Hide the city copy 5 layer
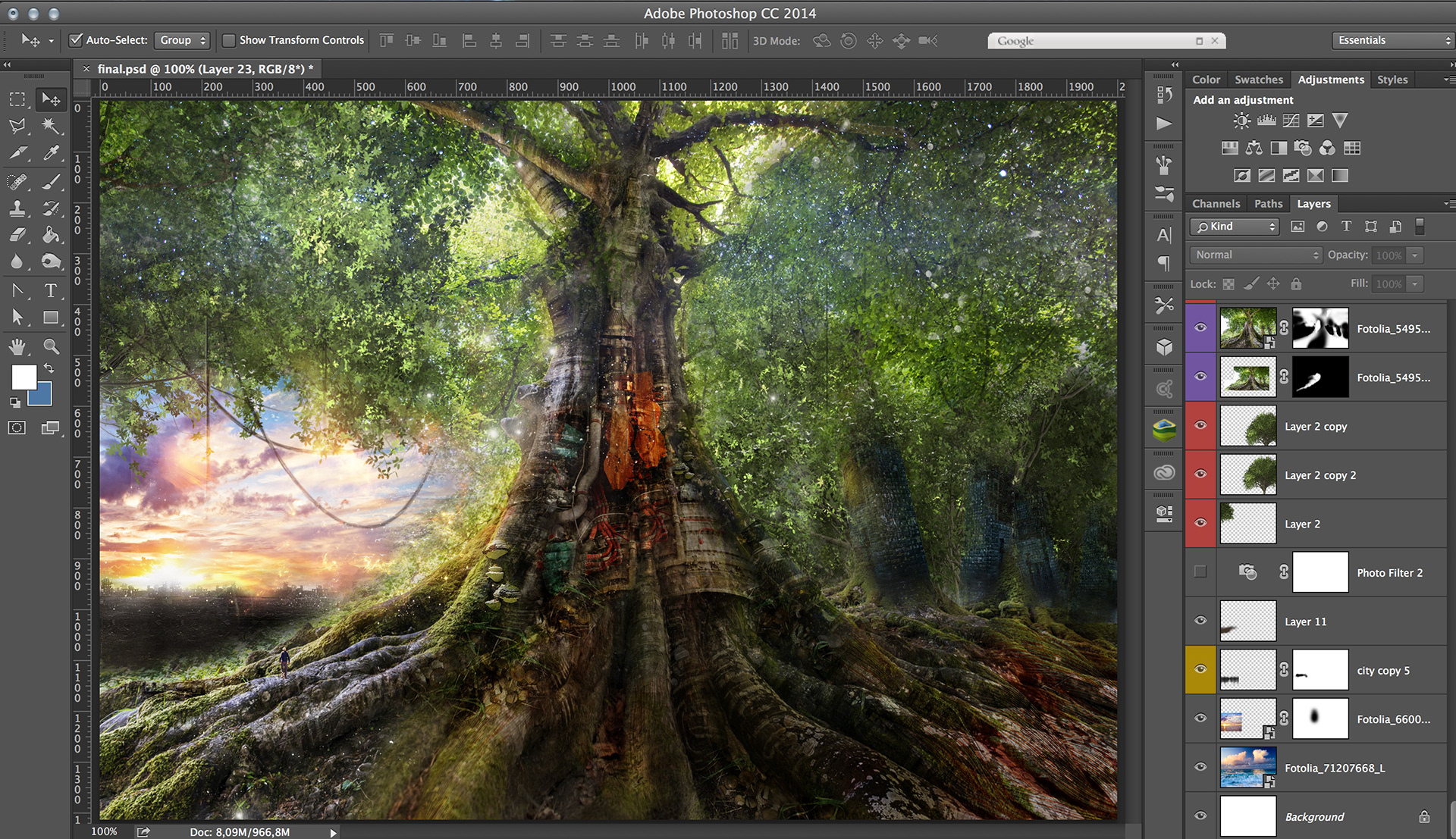Viewport: 1456px width, 839px height. point(1200,669)
